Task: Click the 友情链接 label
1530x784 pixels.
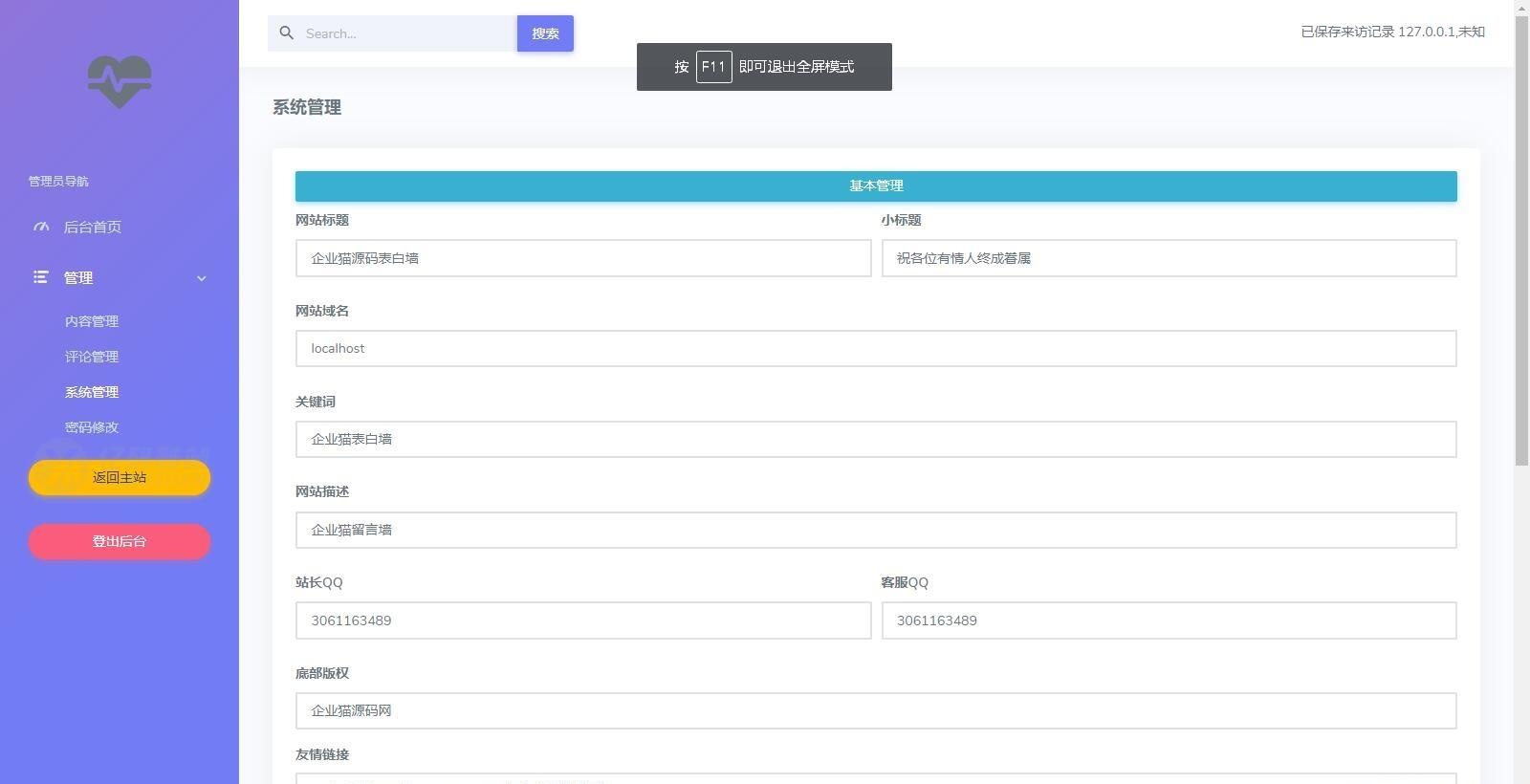Action: tap(322, 754)
